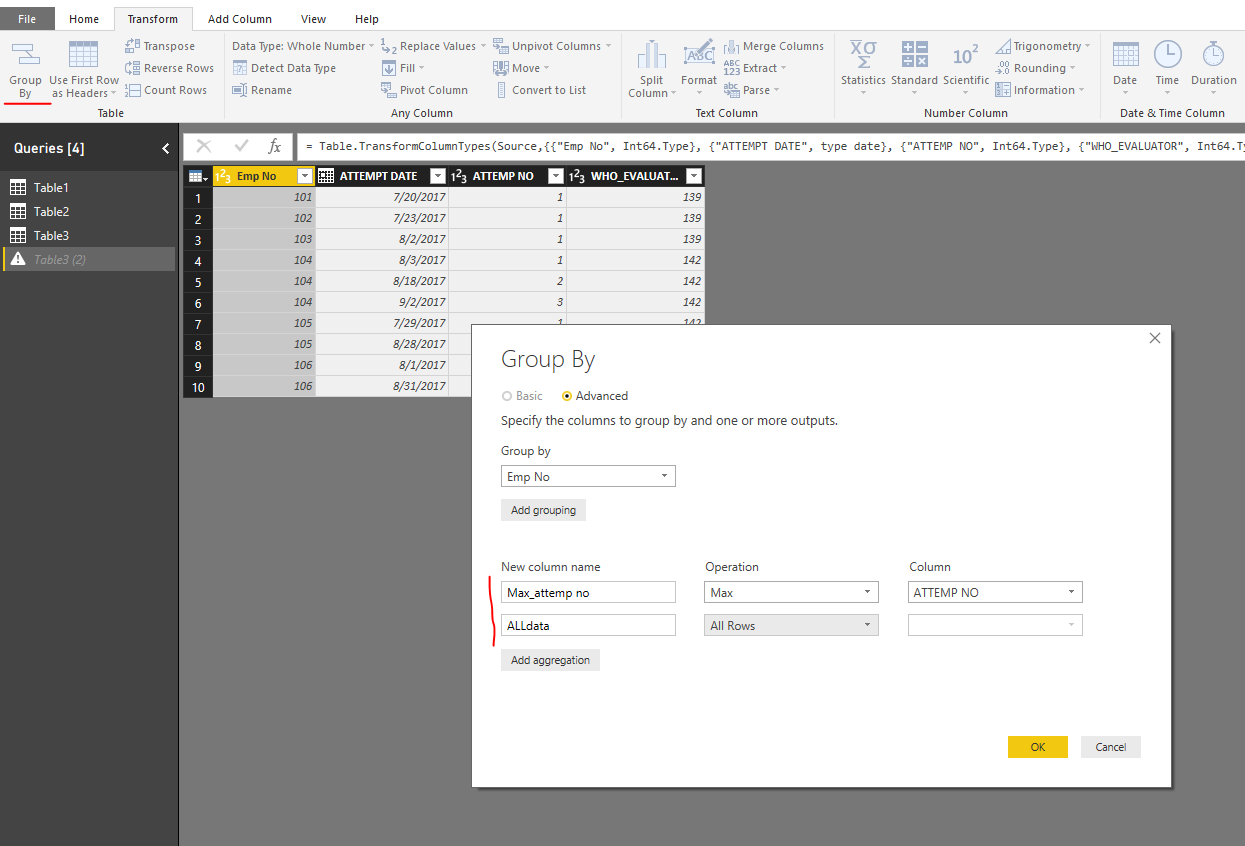This screenshot has width=1245, height=846.
Task: Open the ATTEMP NO column dropdown
Action: (x=995, y=593)
